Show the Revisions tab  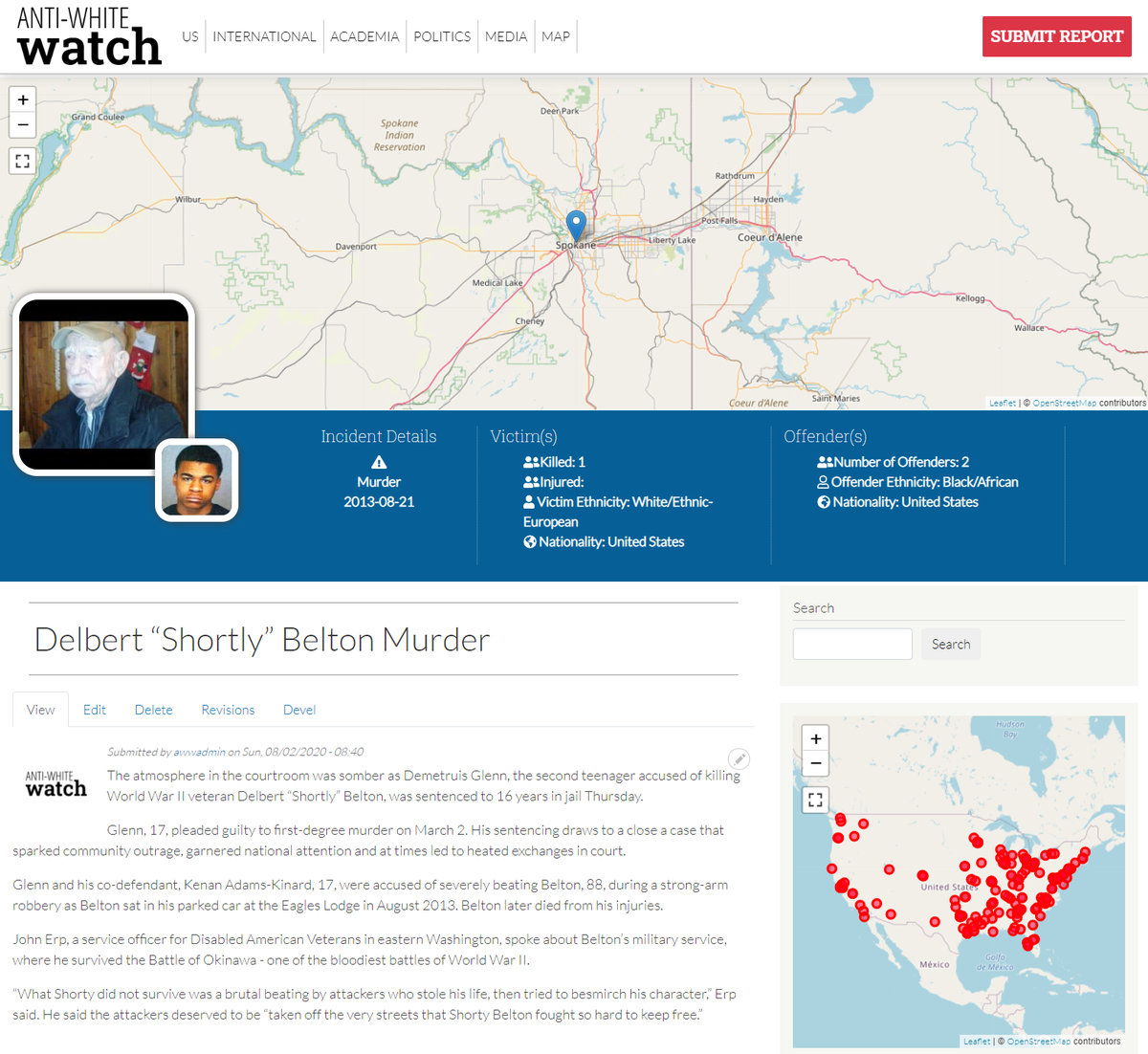pos(228,710)
